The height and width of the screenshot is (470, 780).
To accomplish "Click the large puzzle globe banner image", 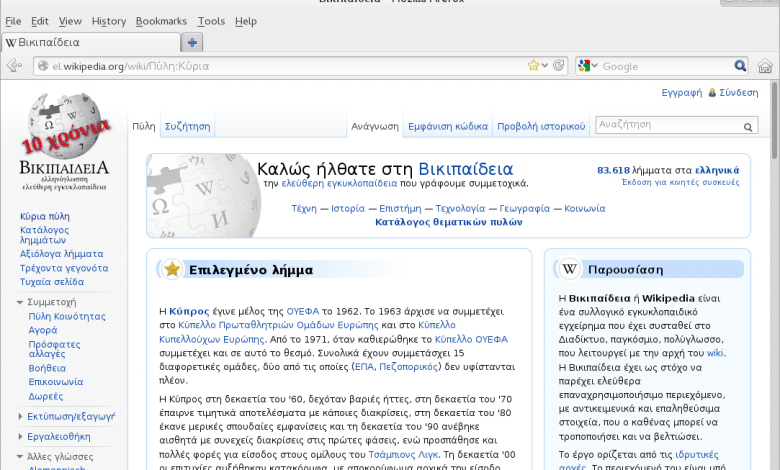I will (204, 195).
